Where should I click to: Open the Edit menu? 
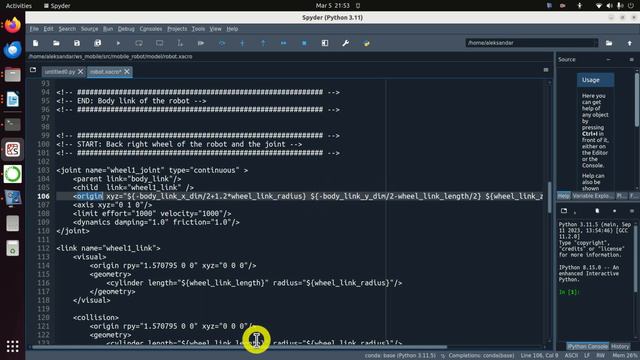coord(49,29)
